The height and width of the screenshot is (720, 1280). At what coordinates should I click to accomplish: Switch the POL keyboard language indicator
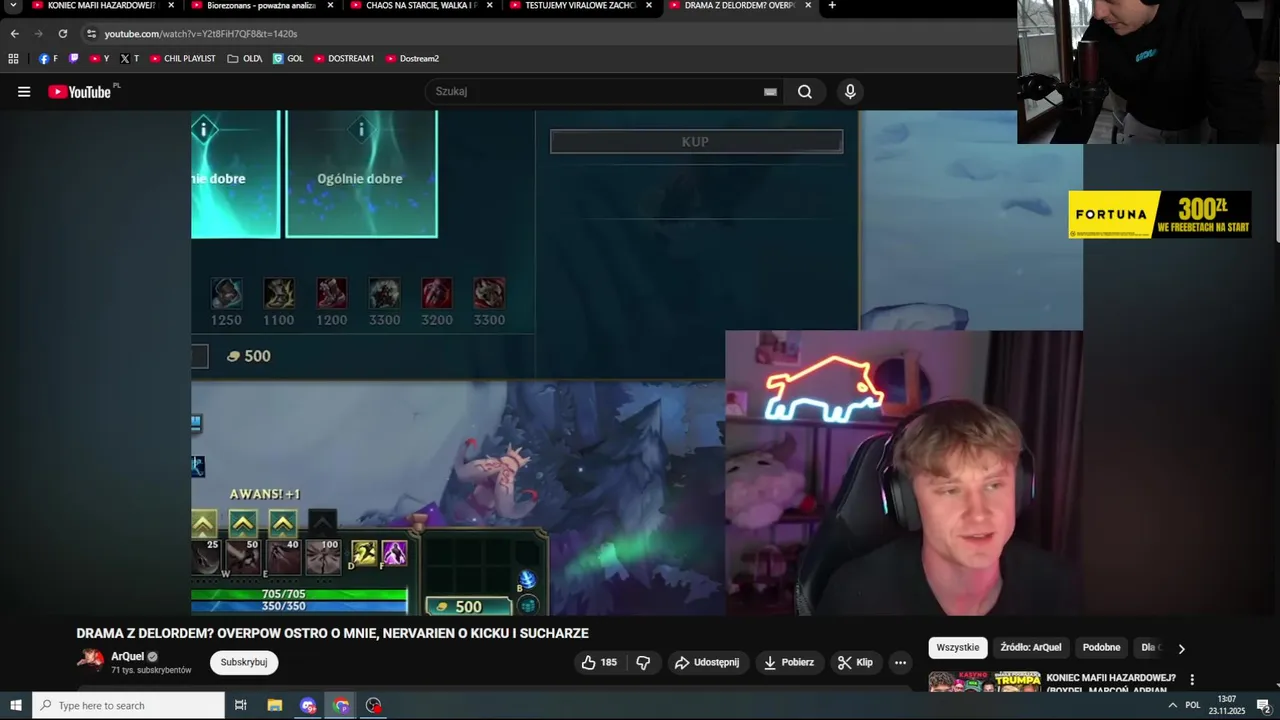[1193, 706]
